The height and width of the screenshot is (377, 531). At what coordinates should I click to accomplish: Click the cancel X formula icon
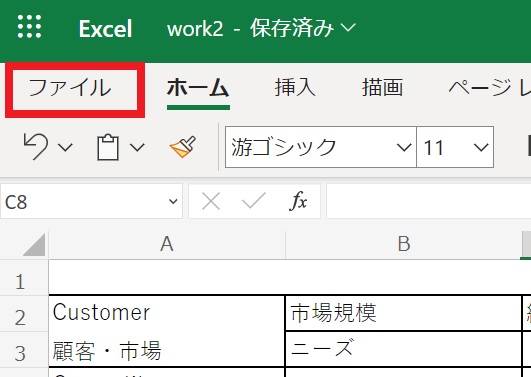211,202
